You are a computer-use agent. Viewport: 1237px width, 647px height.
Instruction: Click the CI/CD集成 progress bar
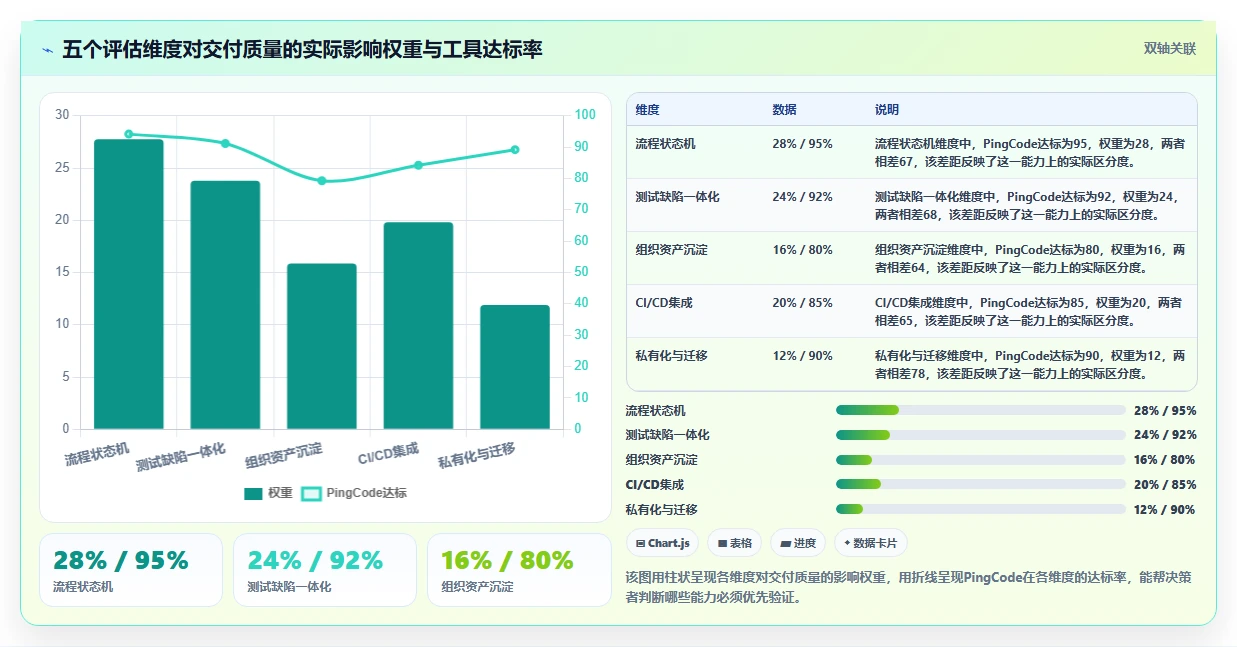[x=981, y=484]
